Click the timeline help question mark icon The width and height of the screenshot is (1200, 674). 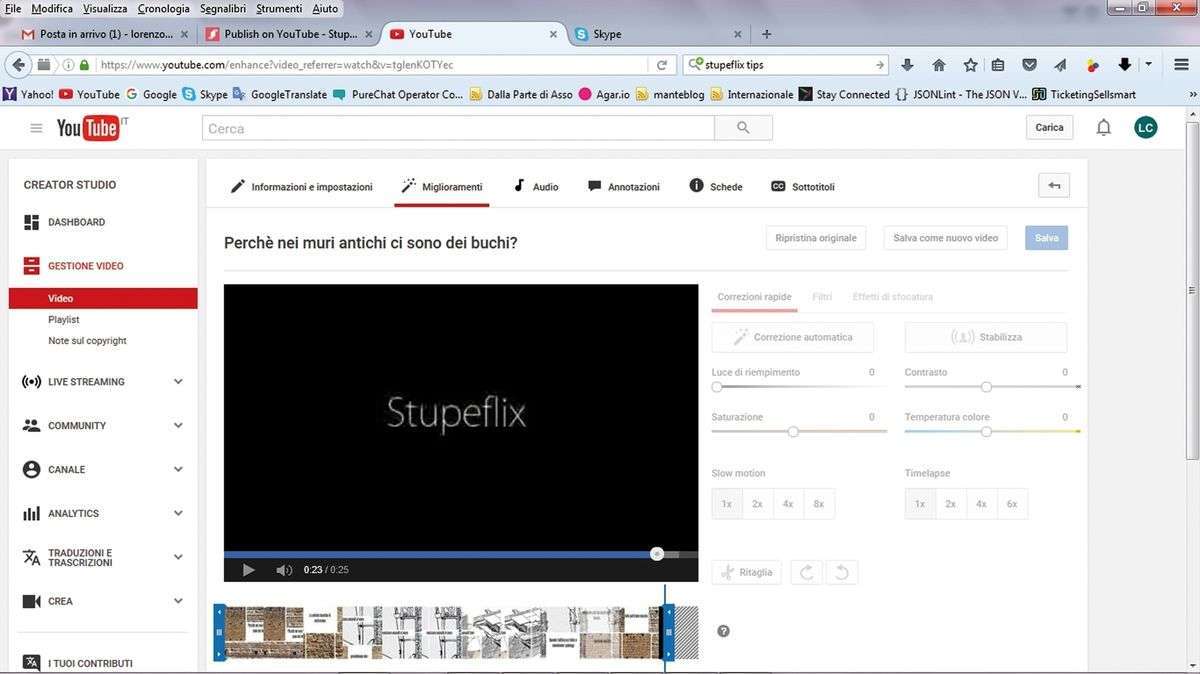click(x=723, y=631)
